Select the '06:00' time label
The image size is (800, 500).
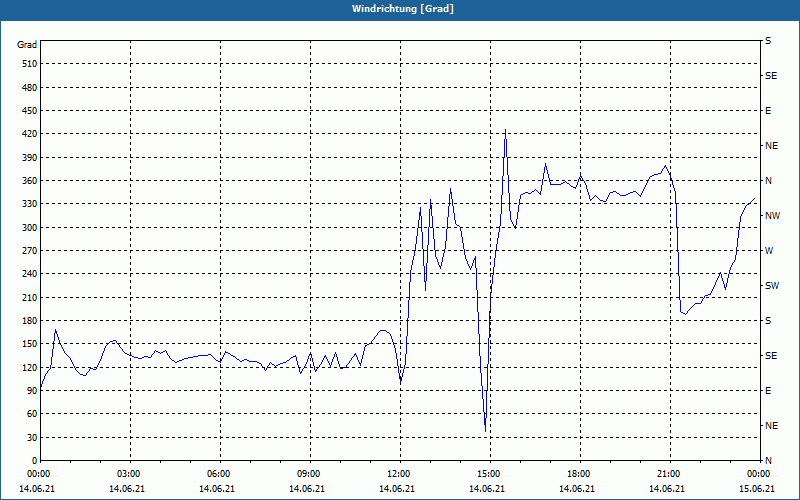[220, 473]
